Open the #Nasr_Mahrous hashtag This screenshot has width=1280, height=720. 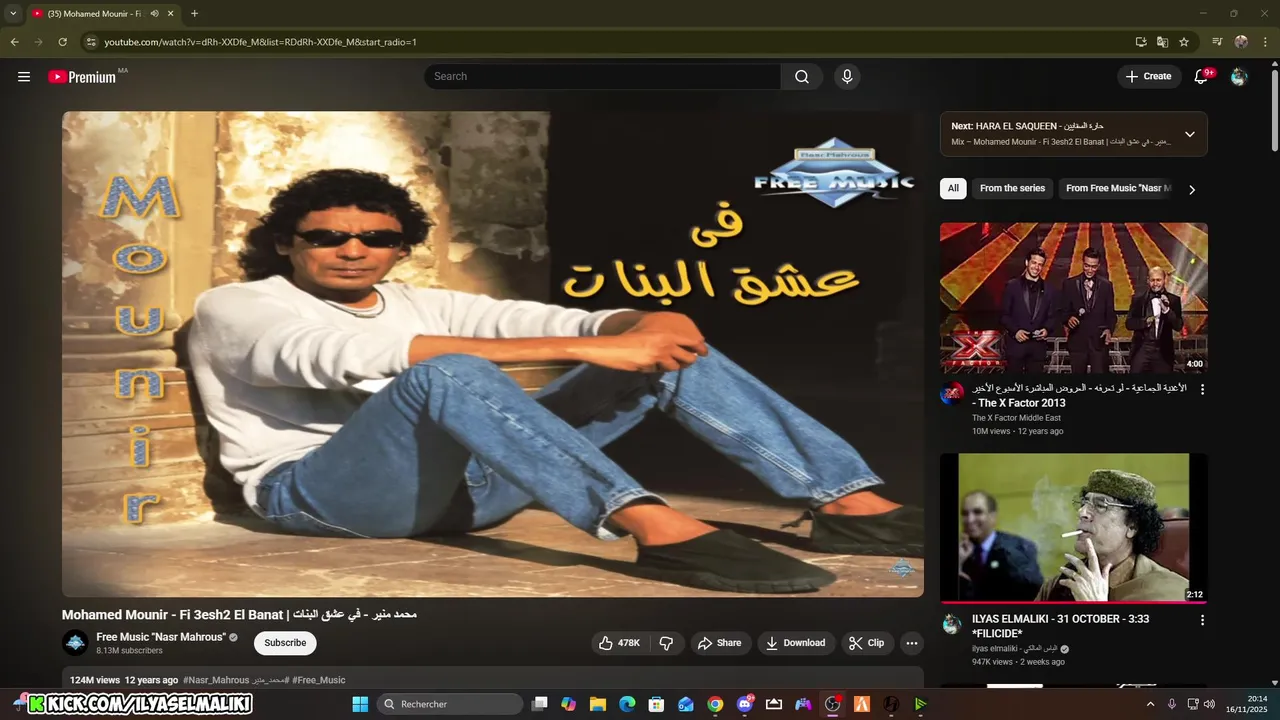click(216, 680)
